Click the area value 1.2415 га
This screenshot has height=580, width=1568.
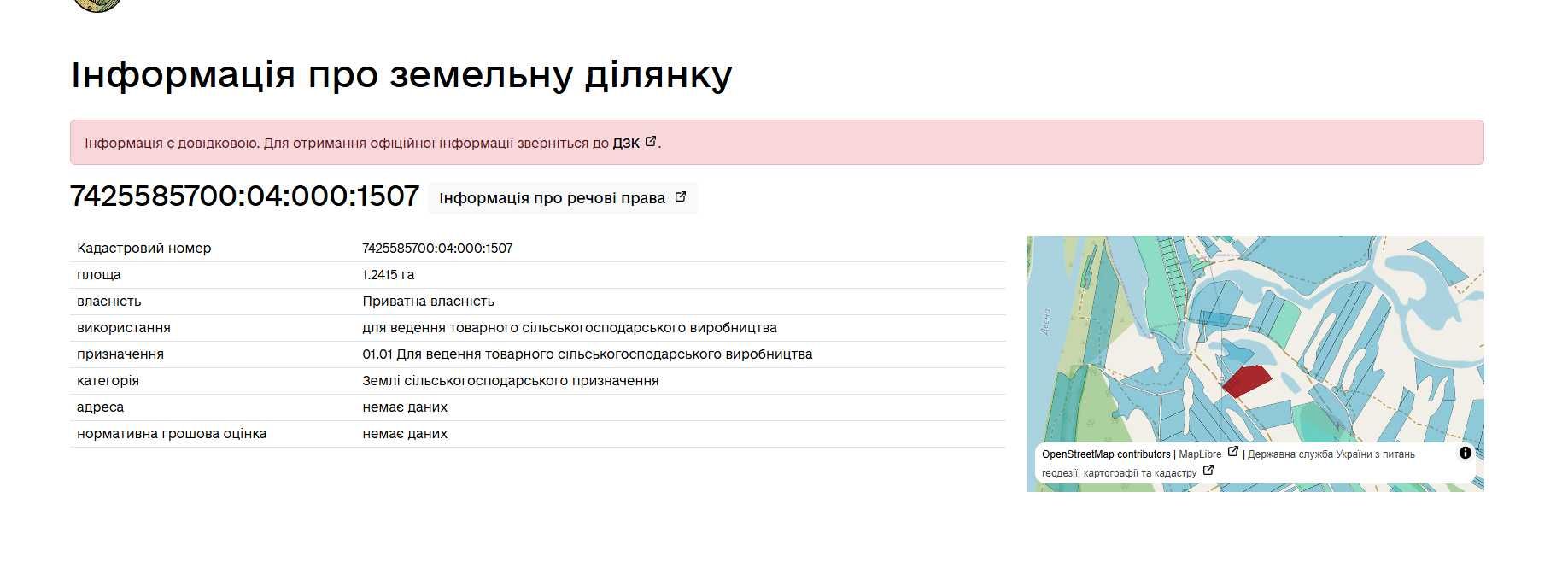point(388,274)
